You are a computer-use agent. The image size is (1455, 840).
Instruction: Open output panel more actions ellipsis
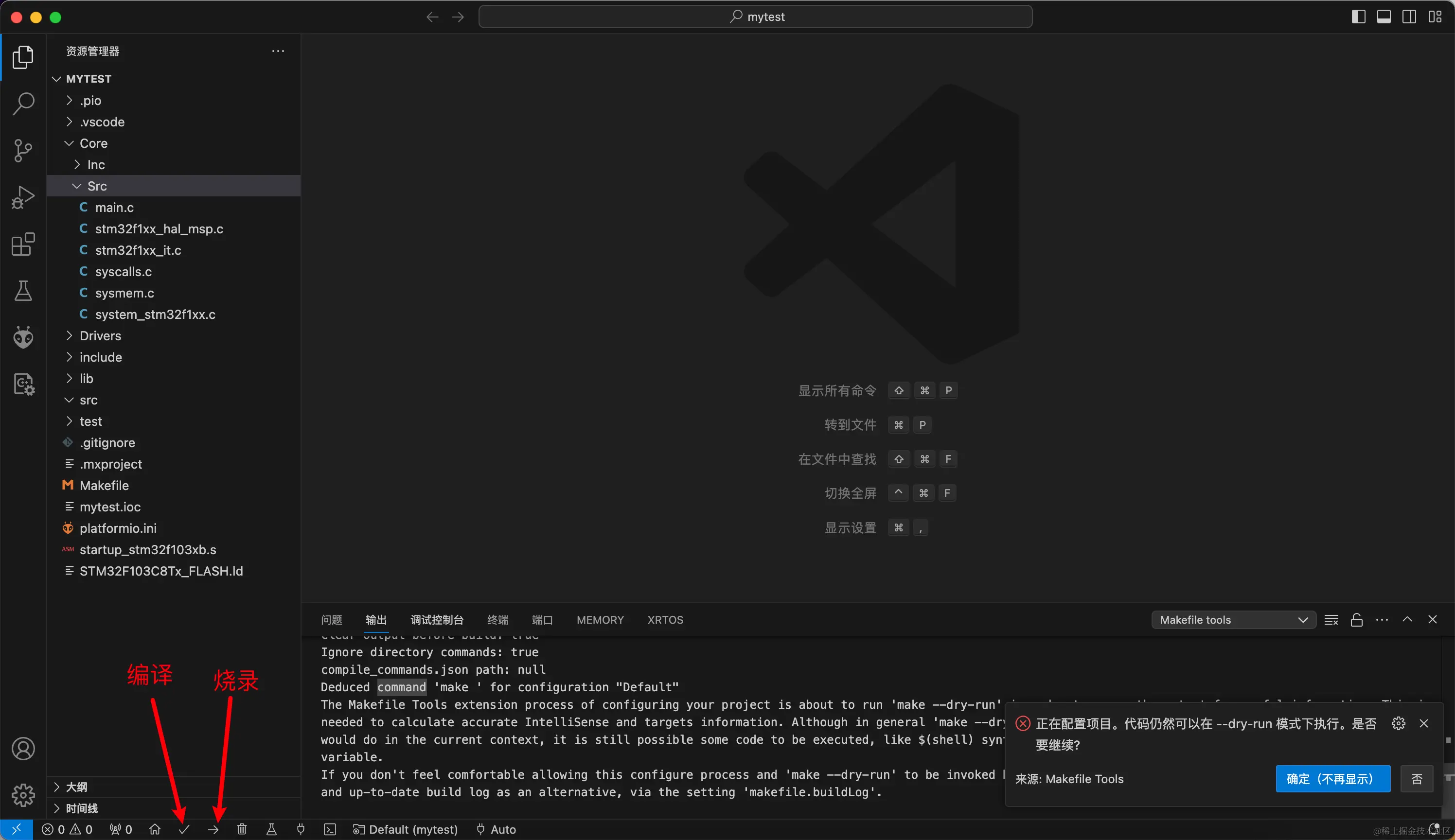click(1382, 620)
